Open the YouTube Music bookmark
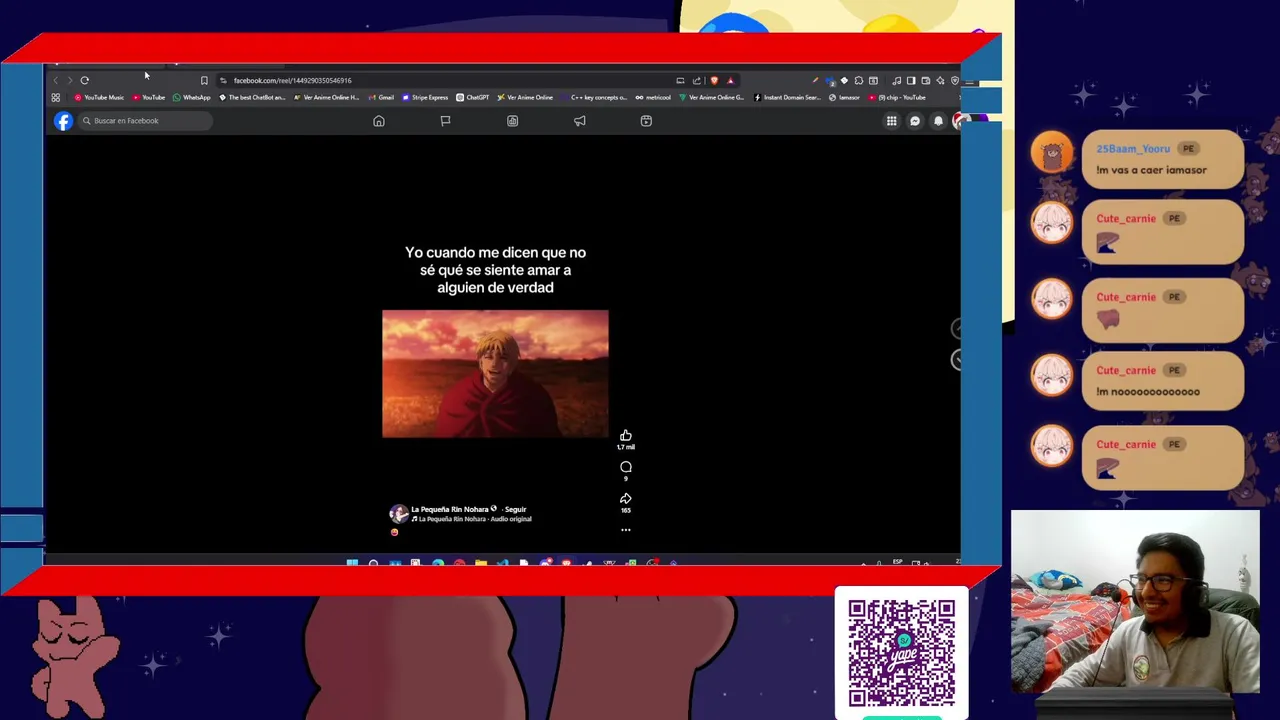Image resolution: width=1280 pixels, height=720 pixels. click(x=99, y=97)
